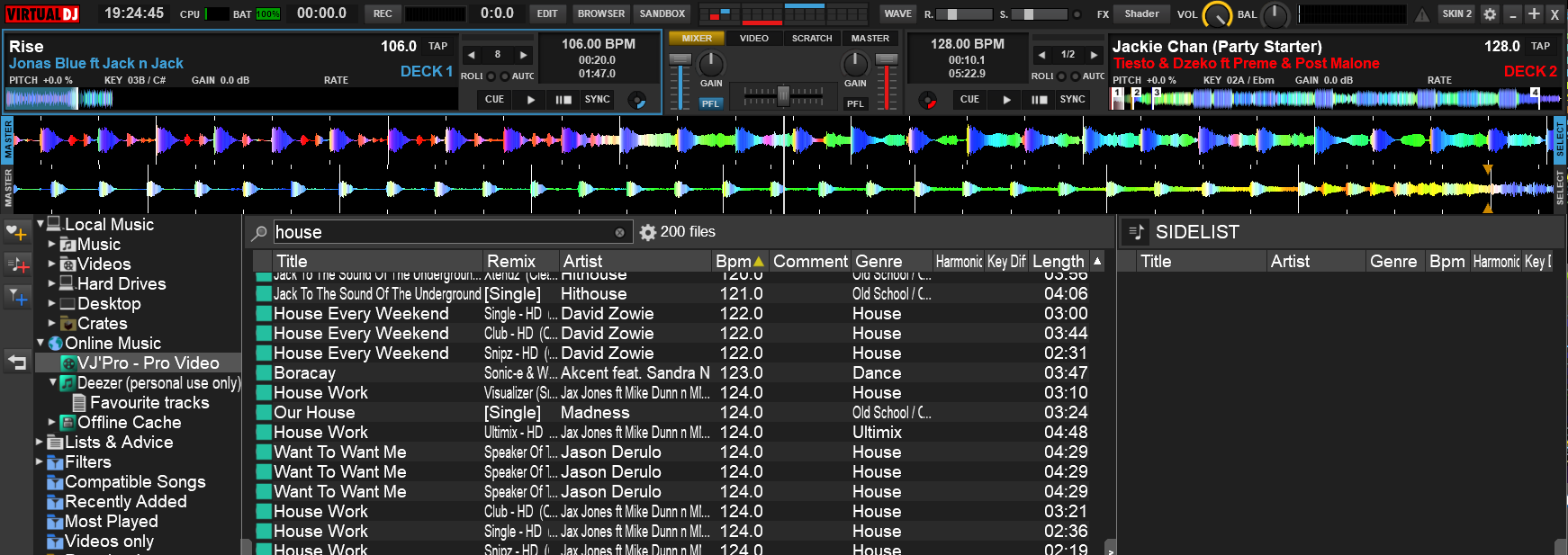Open settings via gear icon in top bar
This screenshot has width=1568, height=555.
tap(1490, 14)
